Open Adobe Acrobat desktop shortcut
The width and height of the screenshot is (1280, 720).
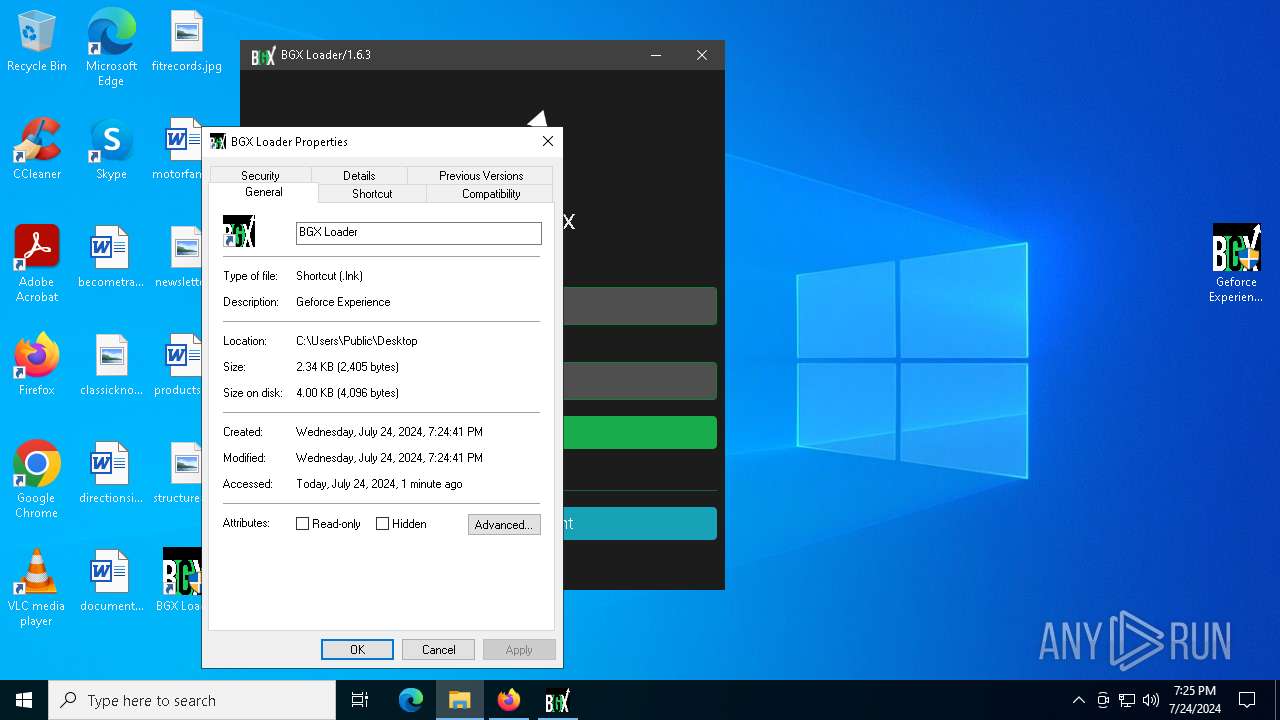[37, 264]
